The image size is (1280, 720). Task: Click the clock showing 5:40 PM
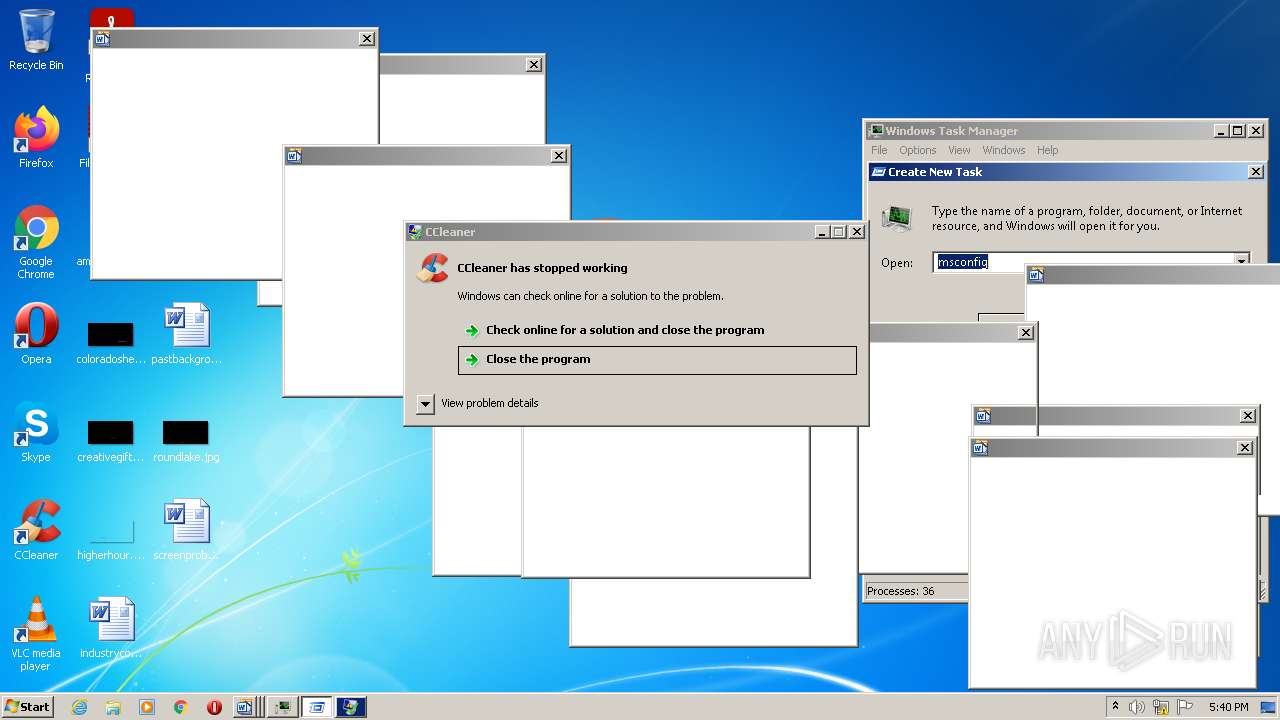pos(1228,707)
